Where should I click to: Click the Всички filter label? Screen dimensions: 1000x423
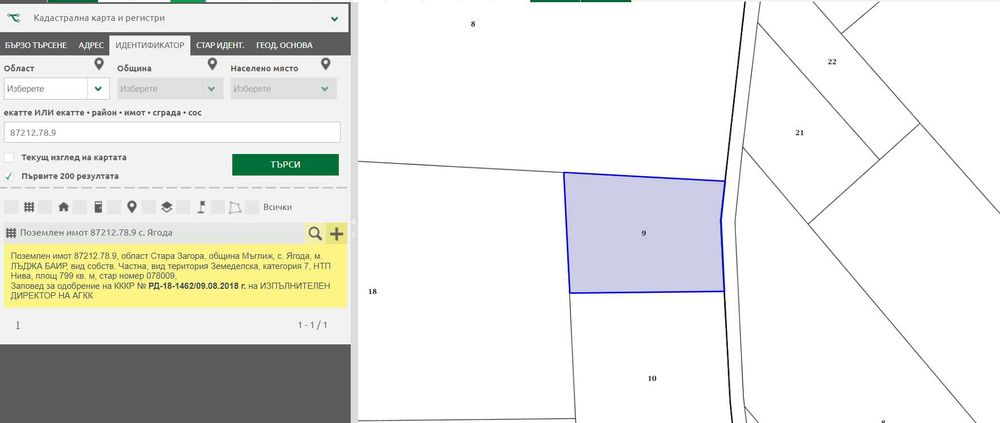(277, 207)
